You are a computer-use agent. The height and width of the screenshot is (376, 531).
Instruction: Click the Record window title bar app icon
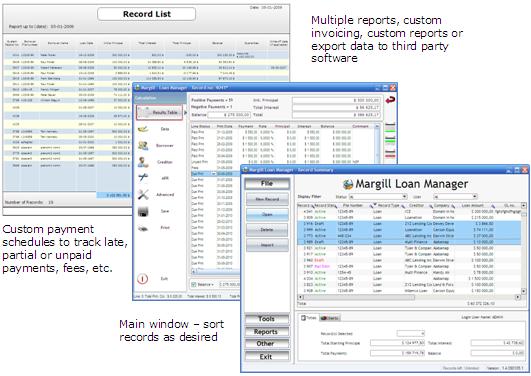137,88
